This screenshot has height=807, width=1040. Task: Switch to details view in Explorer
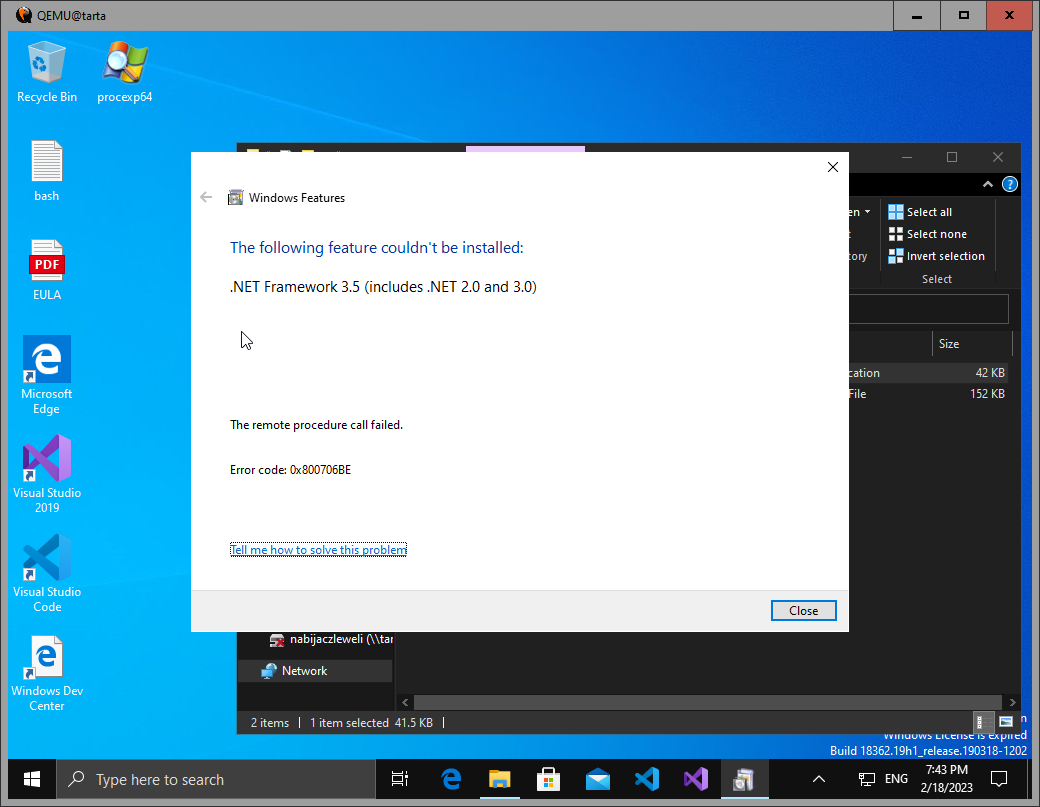(985, 722)
